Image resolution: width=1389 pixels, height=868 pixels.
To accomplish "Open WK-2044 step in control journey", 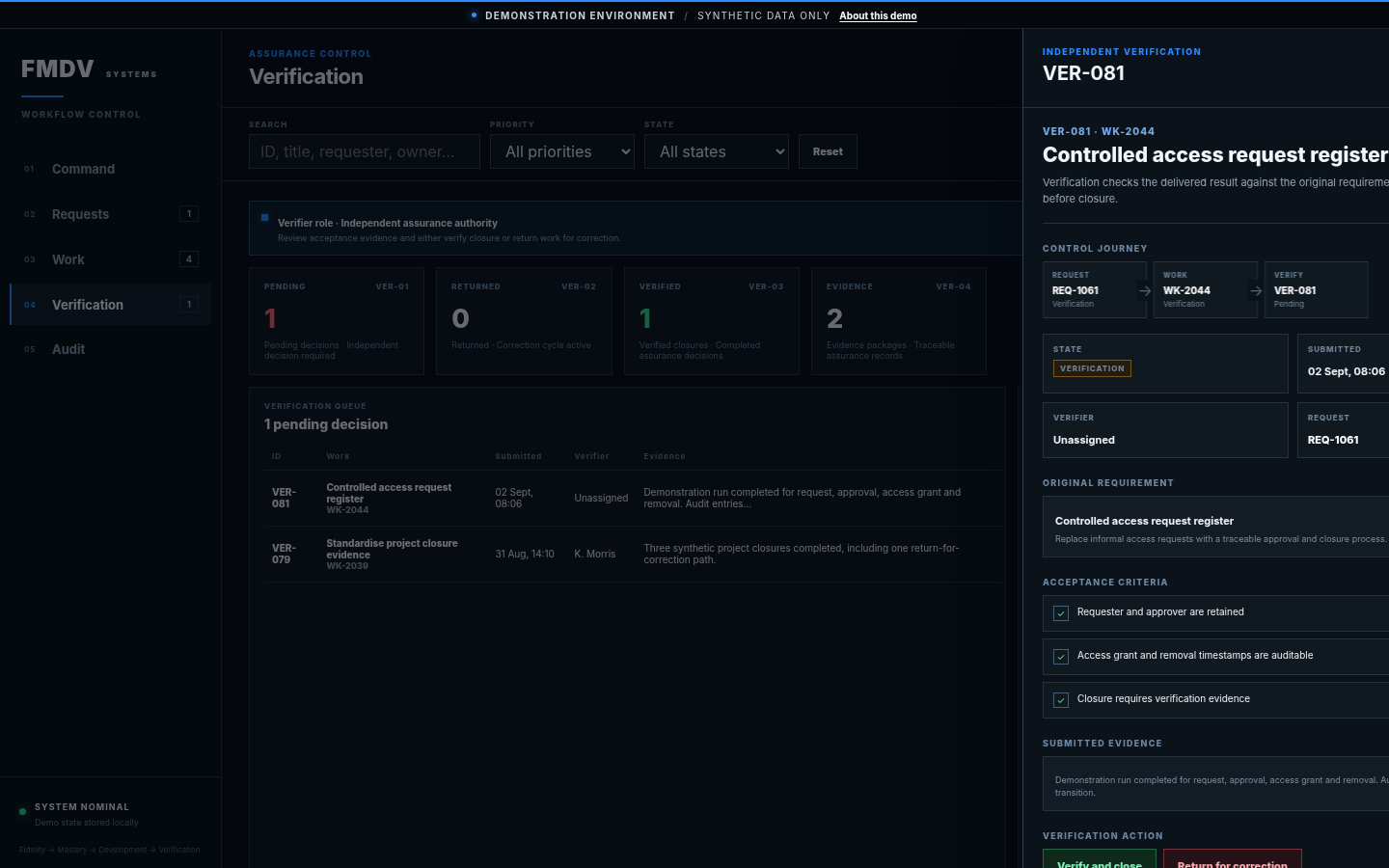I will pyautogui.click(x=1206, y=289).
